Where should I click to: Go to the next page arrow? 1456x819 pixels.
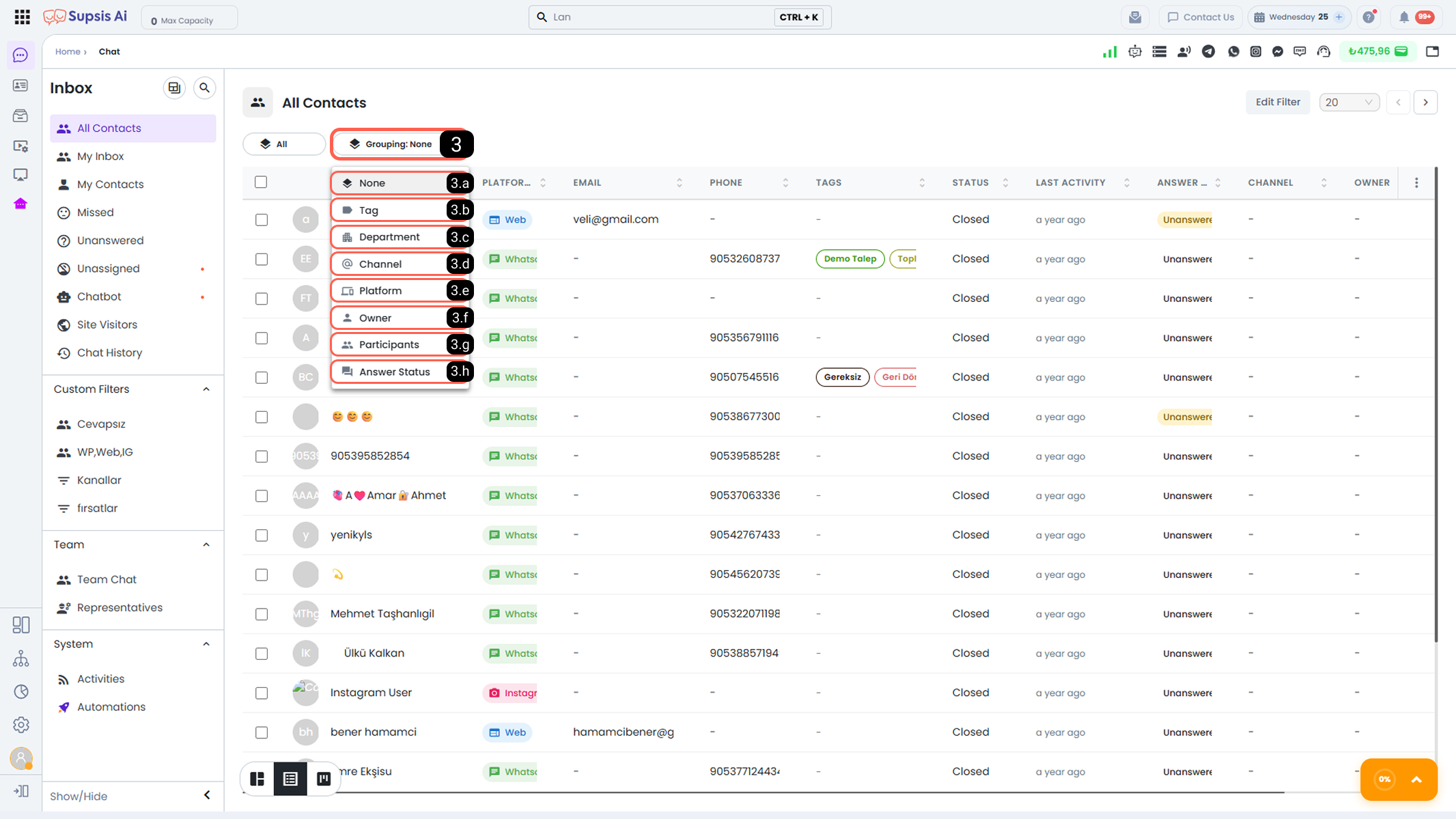(x=1426, y=102)
